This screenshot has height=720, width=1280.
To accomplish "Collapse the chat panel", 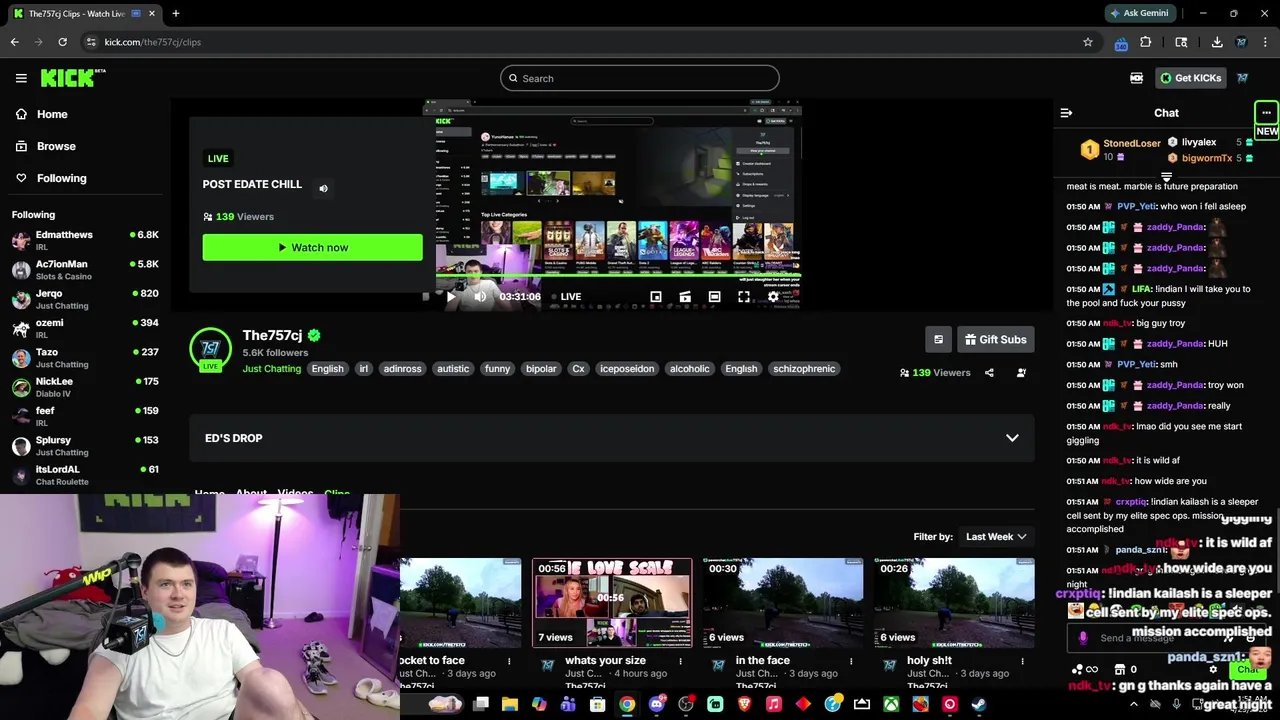I will point(1066,113).
